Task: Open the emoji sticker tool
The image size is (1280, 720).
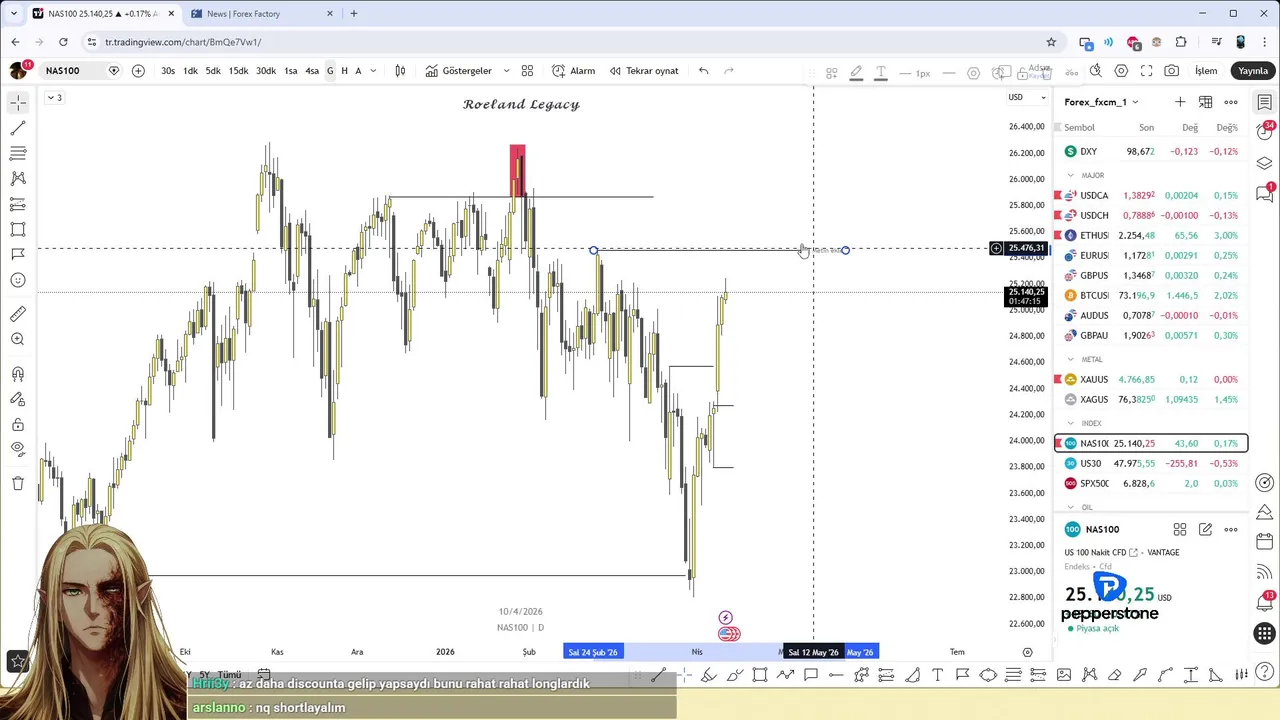Action: [18, 280]
